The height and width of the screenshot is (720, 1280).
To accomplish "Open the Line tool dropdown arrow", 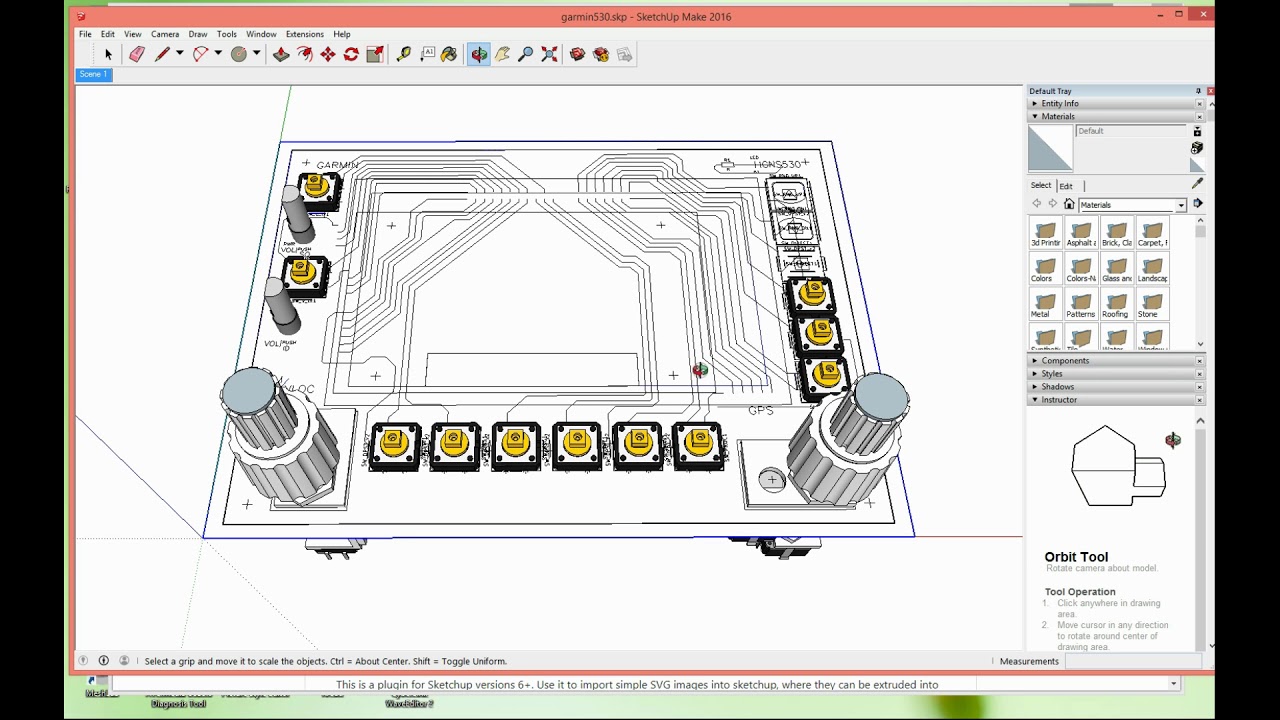I will 179,54.
